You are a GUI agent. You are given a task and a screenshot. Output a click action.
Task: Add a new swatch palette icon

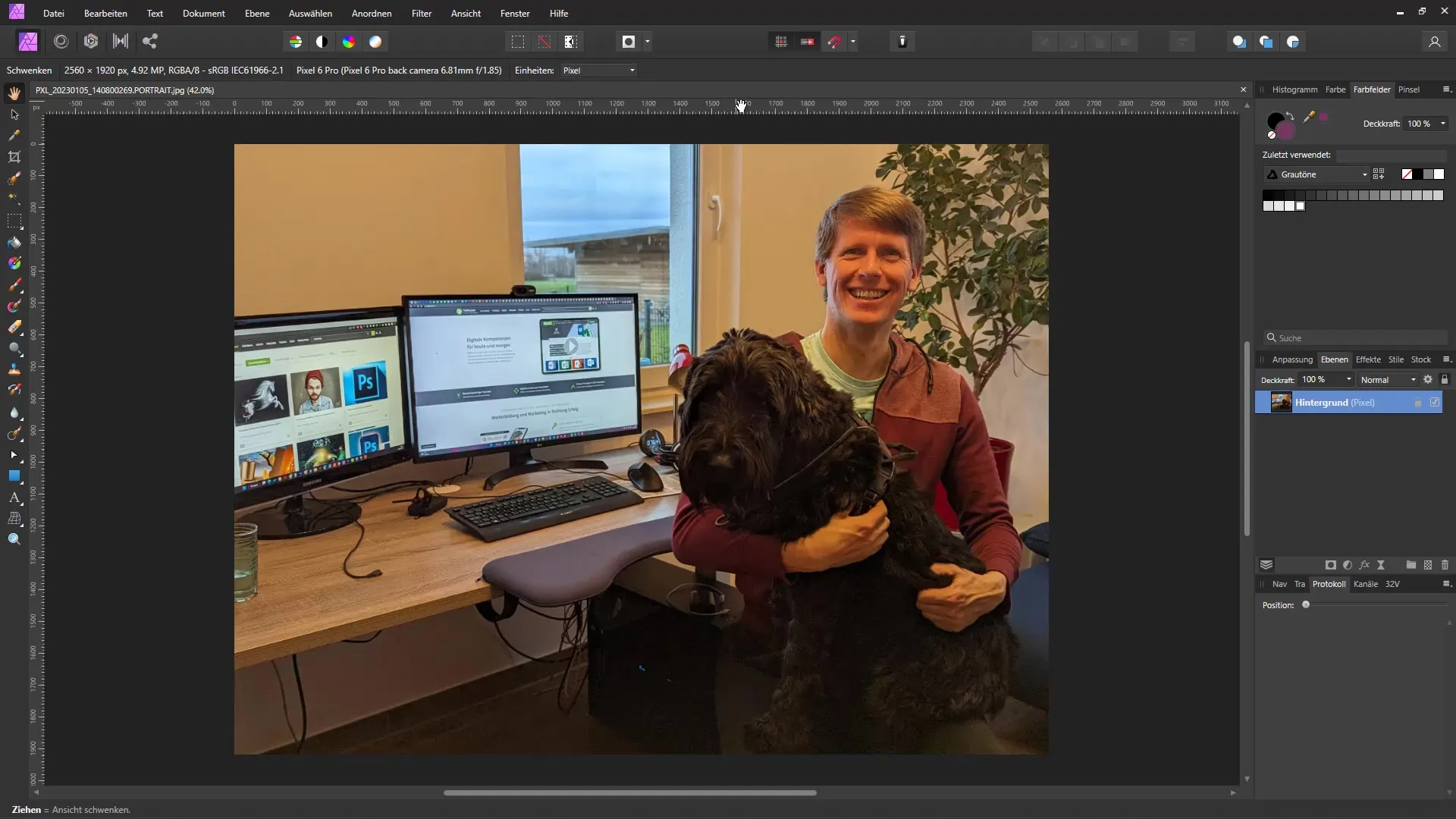(1379, 174)
